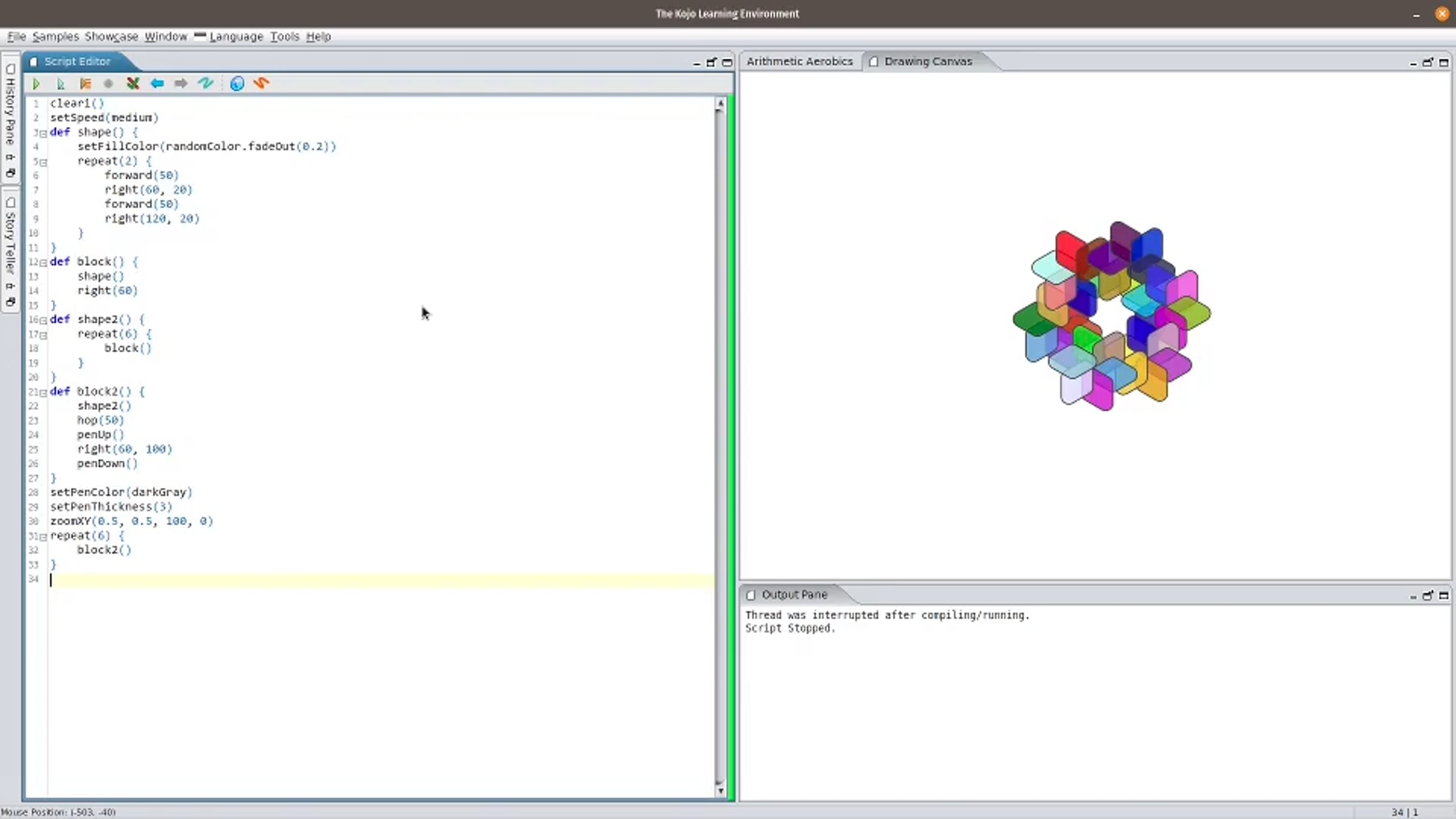Stop the script with the gray circle icon
Screen dimensions: 1456x819
tap(109, 84)
